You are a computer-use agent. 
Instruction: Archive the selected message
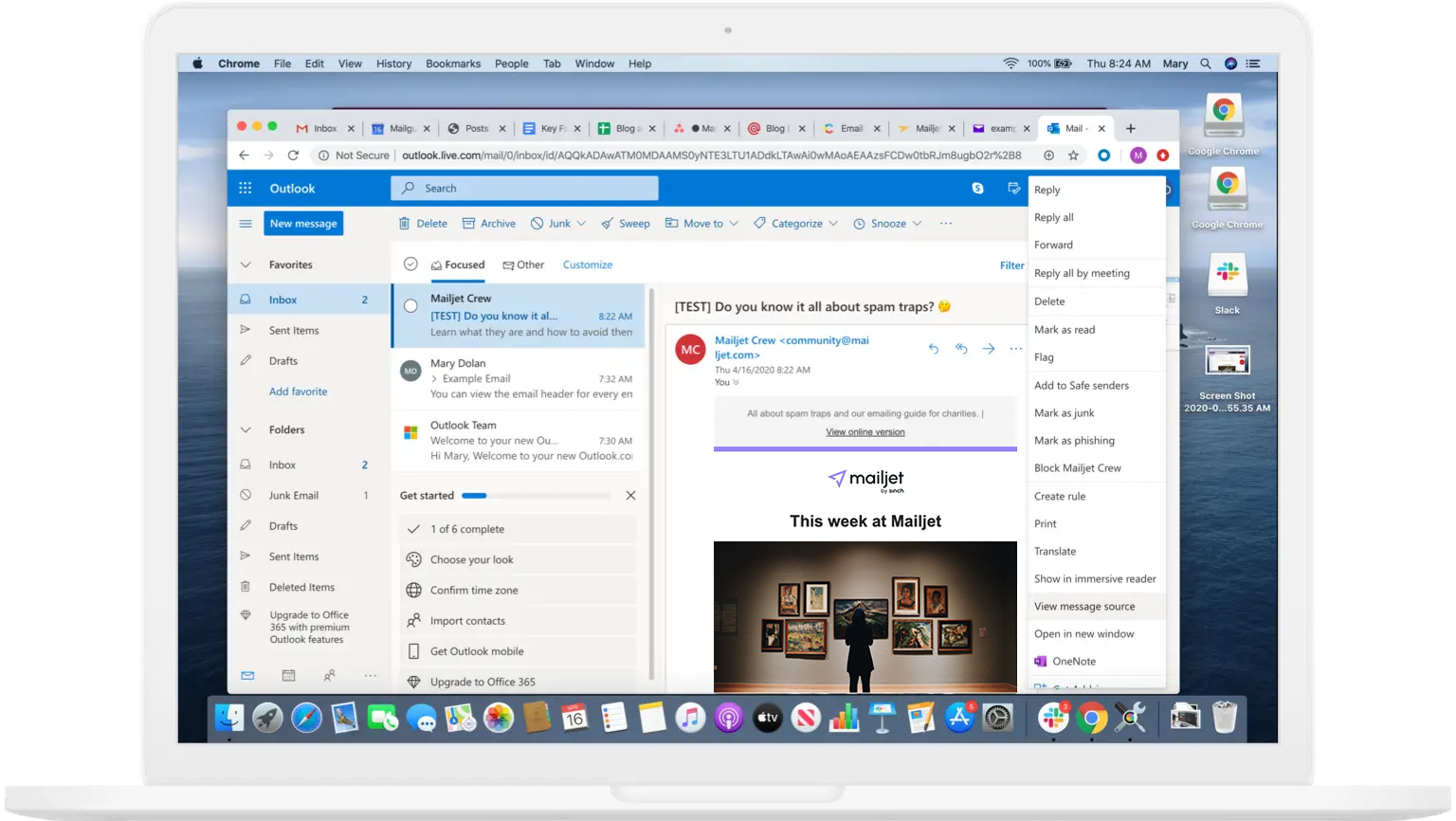pyautogui.click(x=489, y=224)
